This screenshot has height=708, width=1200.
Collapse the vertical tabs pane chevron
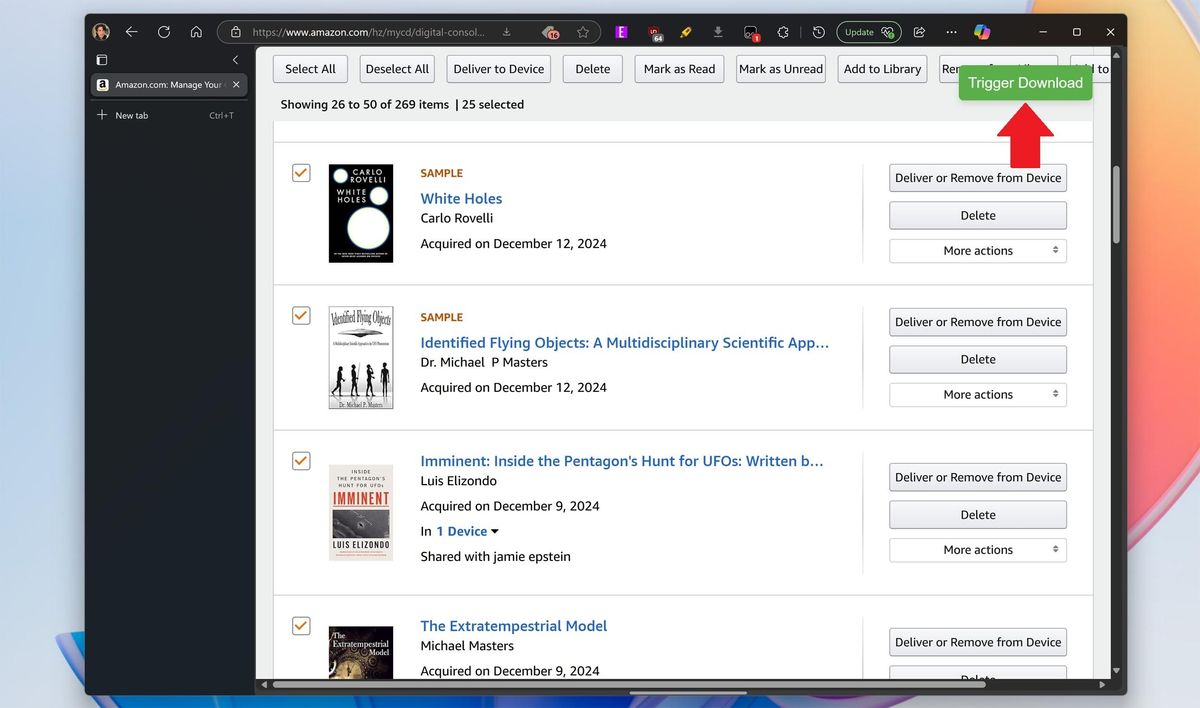coord(235,60)
